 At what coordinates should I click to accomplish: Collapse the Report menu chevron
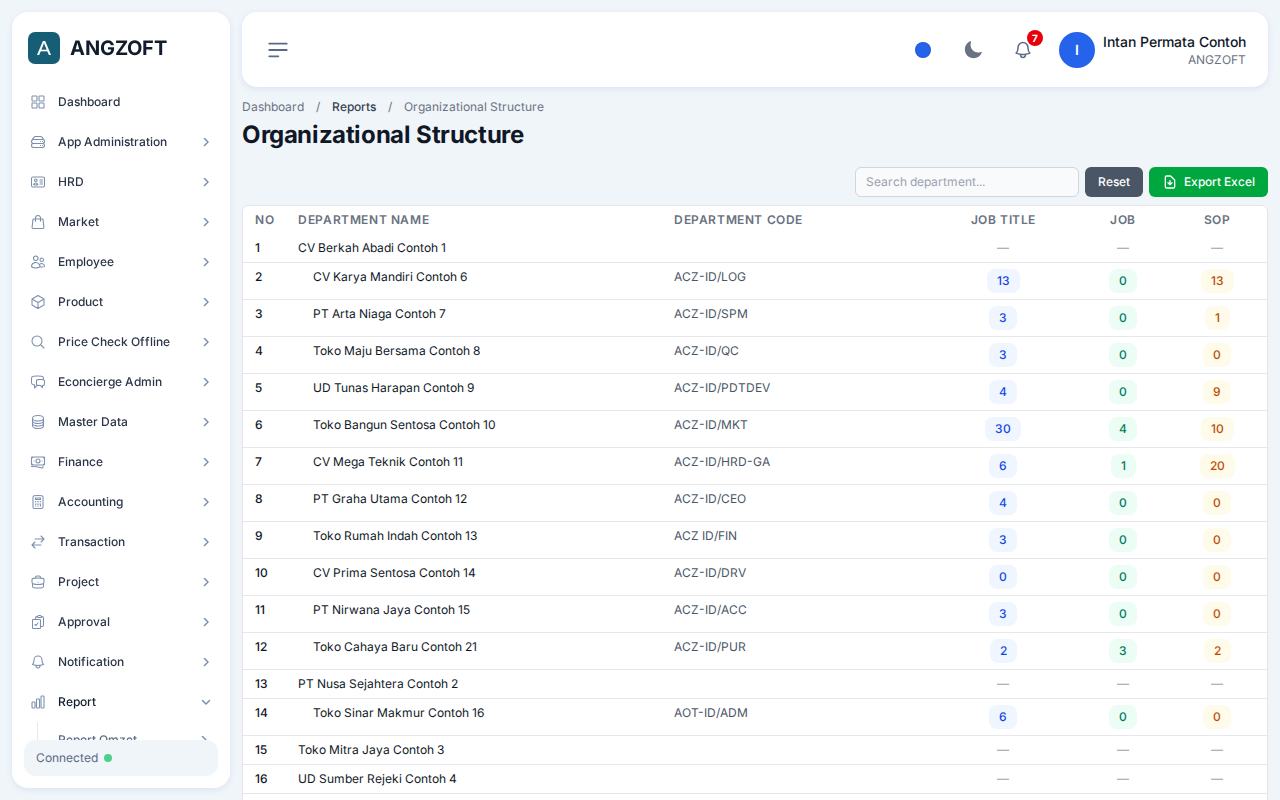pos(206,702)
